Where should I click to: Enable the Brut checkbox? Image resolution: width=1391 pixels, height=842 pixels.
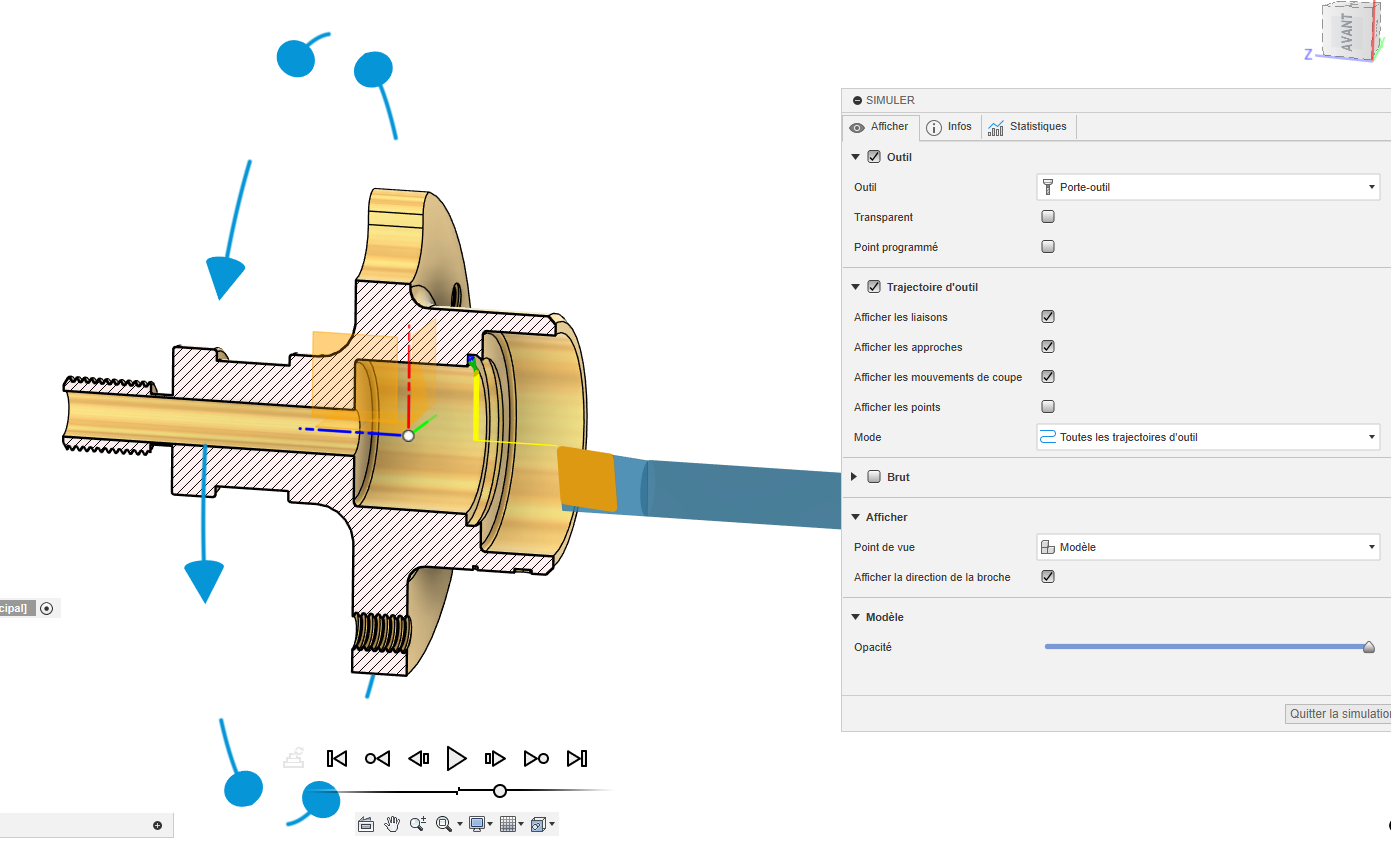click(874, 477)
